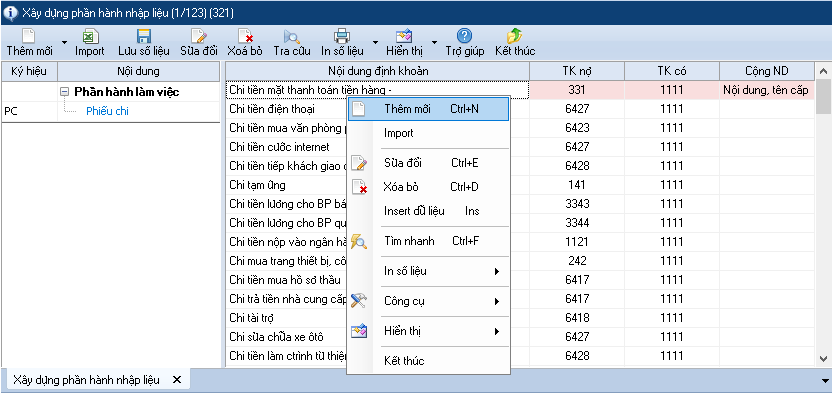This screenshot has width=832, height=393.
Task: Click the Nội dung column header
Action: 138,71
